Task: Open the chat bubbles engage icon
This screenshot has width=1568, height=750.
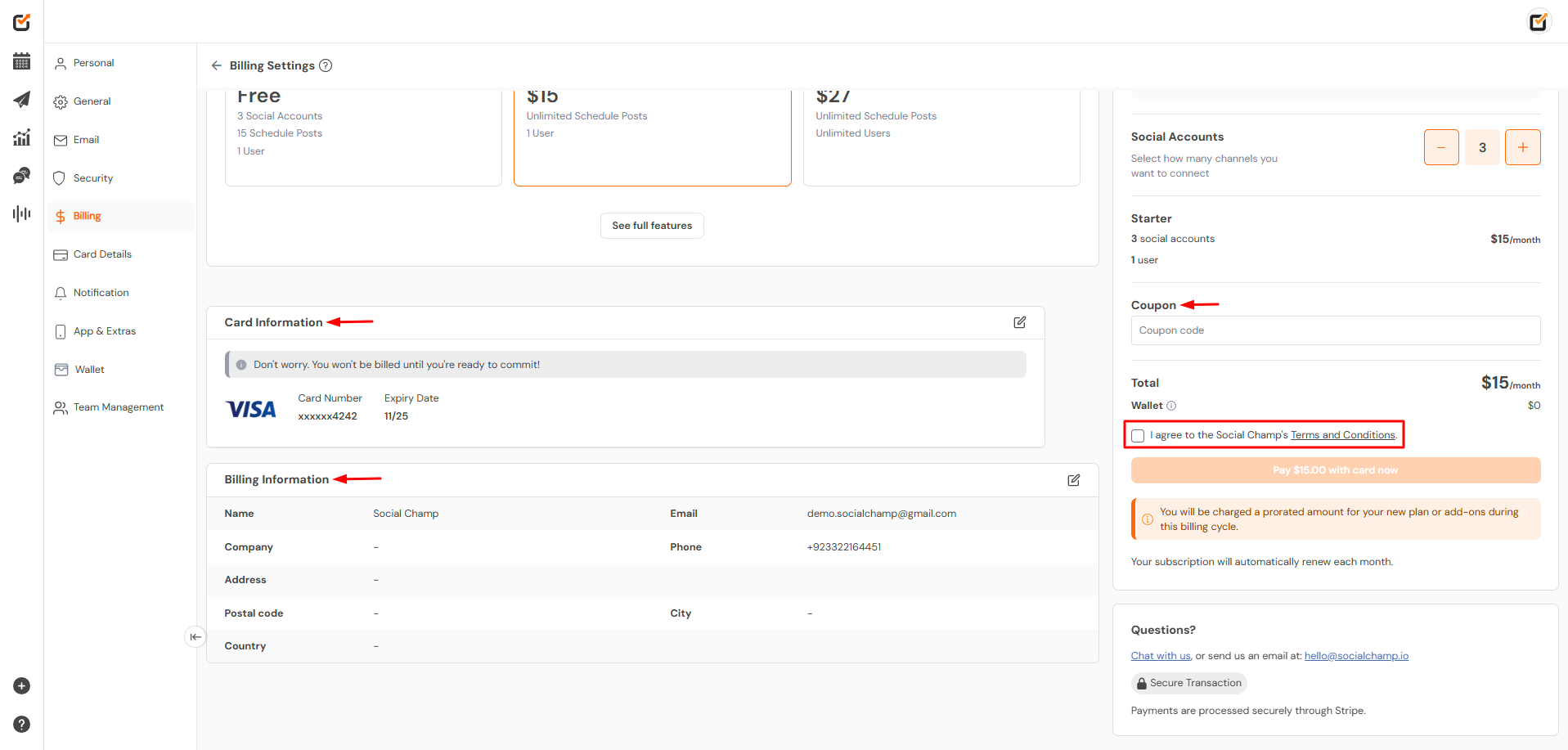Action: click(22, 176)
